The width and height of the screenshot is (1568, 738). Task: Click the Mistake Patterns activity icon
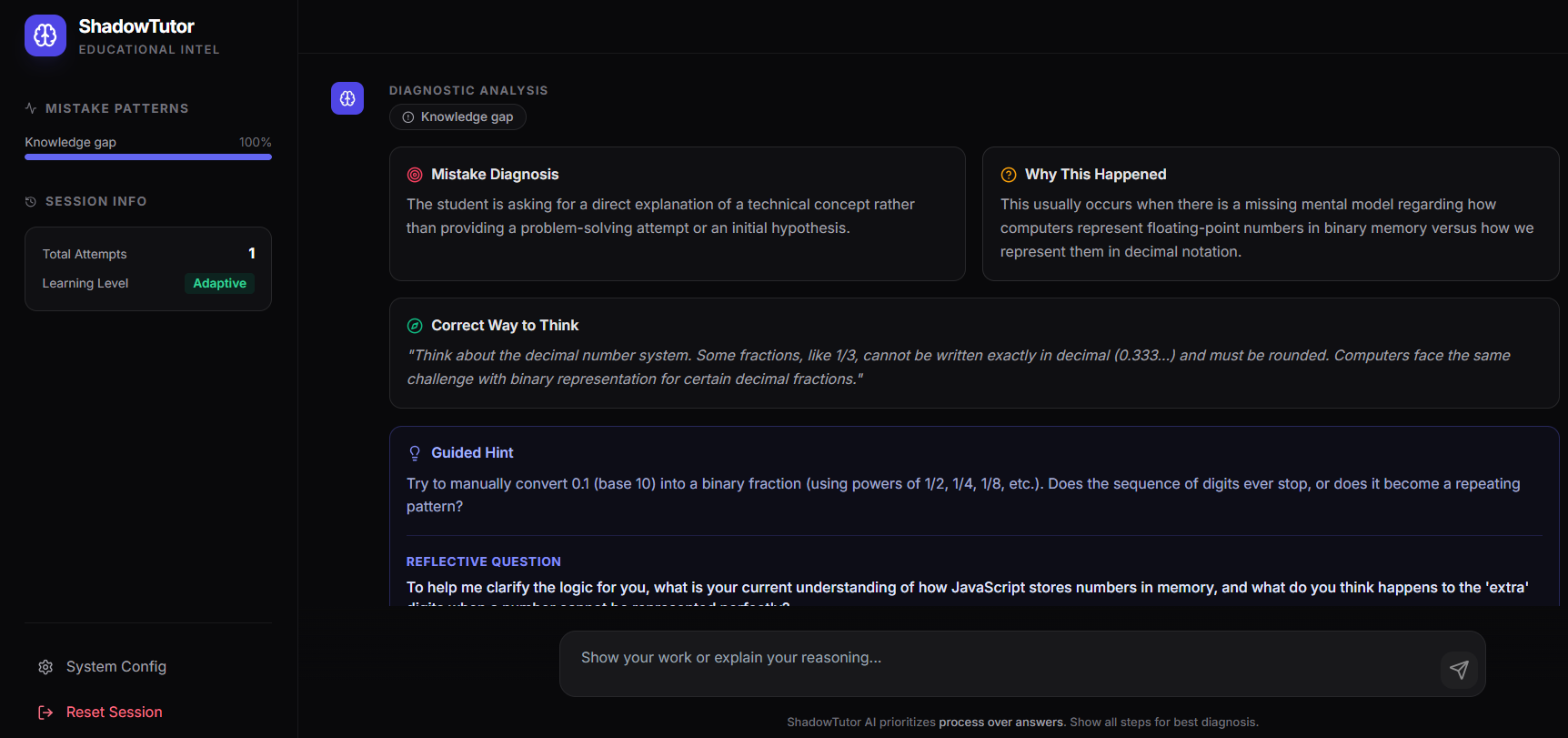[x=31, y=108]
